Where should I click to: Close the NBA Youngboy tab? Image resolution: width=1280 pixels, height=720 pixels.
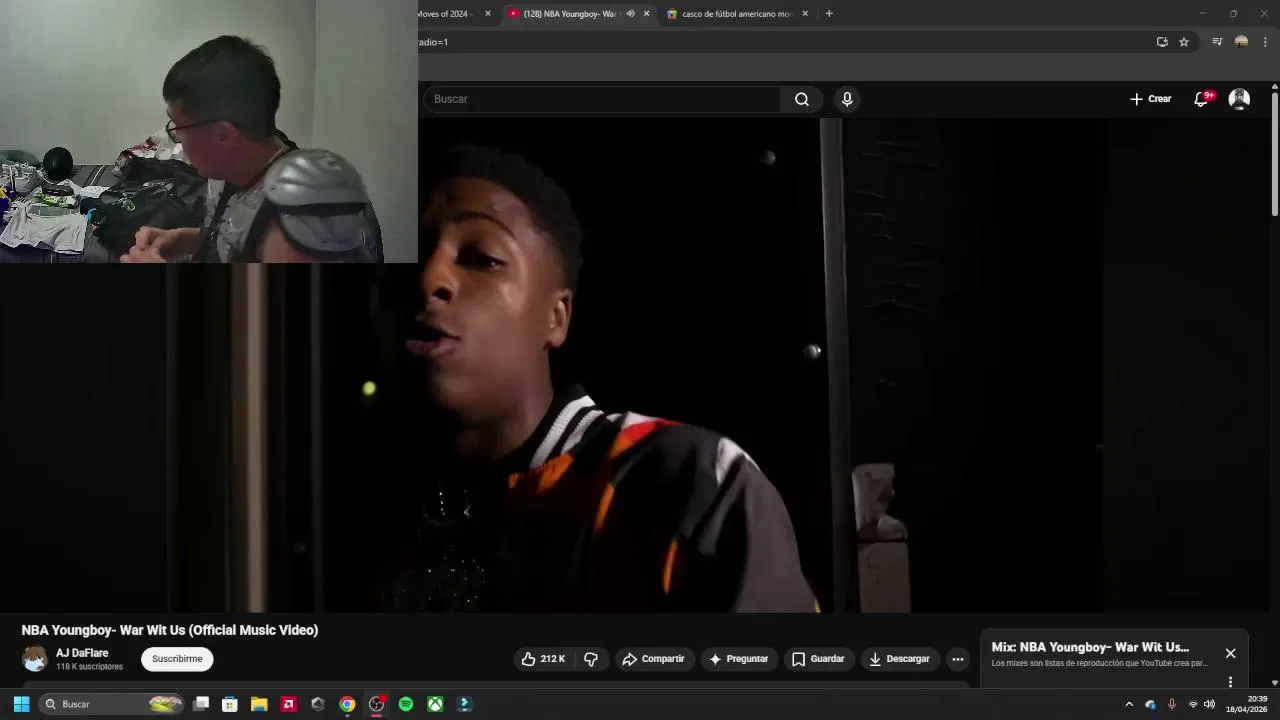pos(647,14)
